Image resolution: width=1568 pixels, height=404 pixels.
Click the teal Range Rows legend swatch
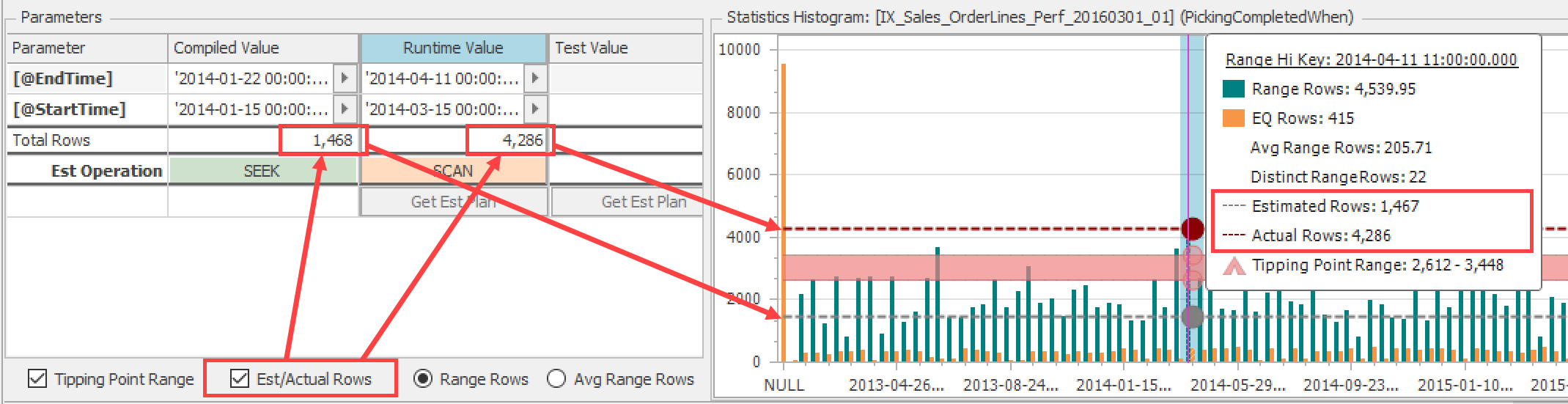tap(1234, 89)
